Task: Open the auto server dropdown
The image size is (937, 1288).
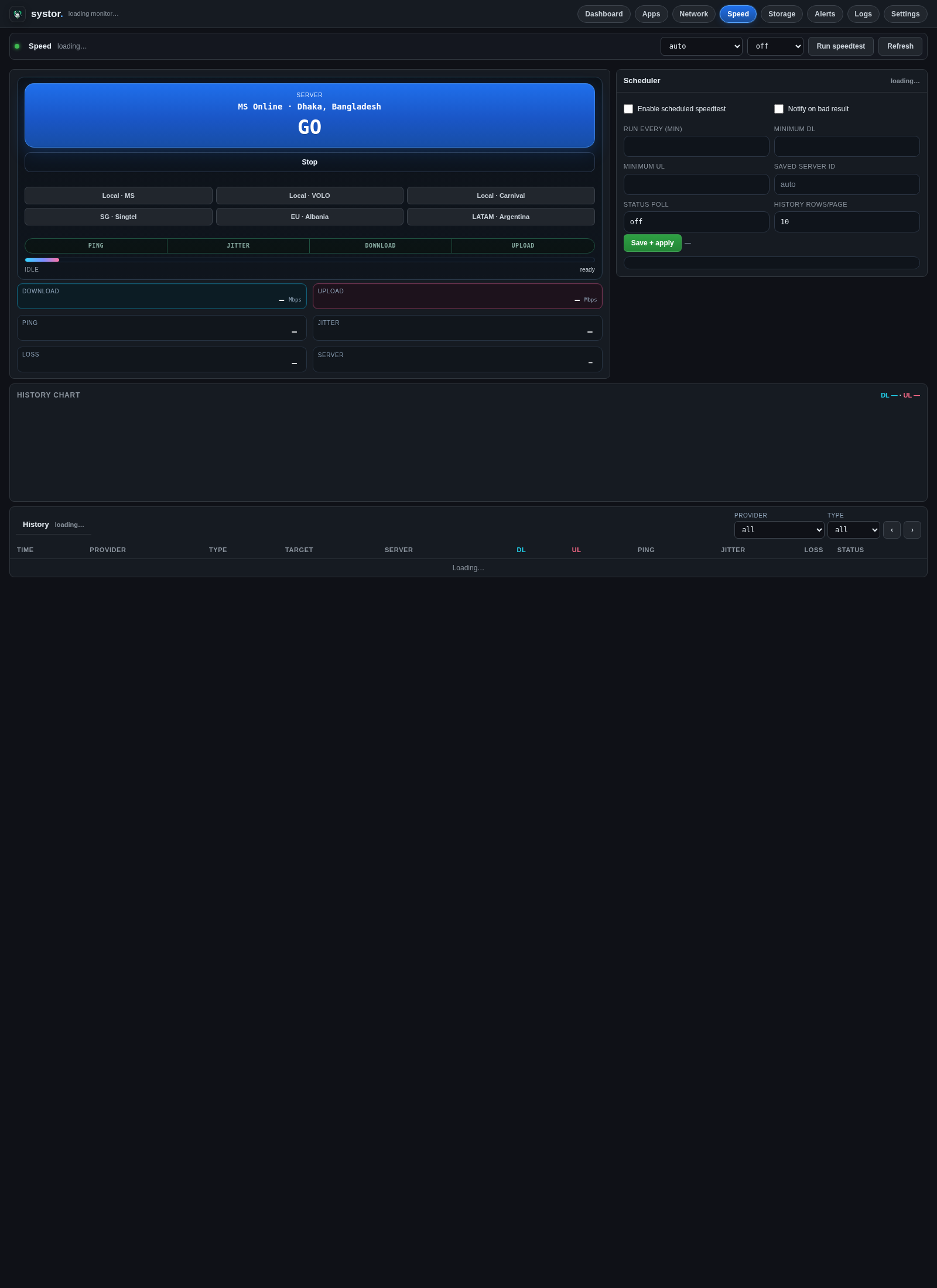Action: [x=701, y=46]
